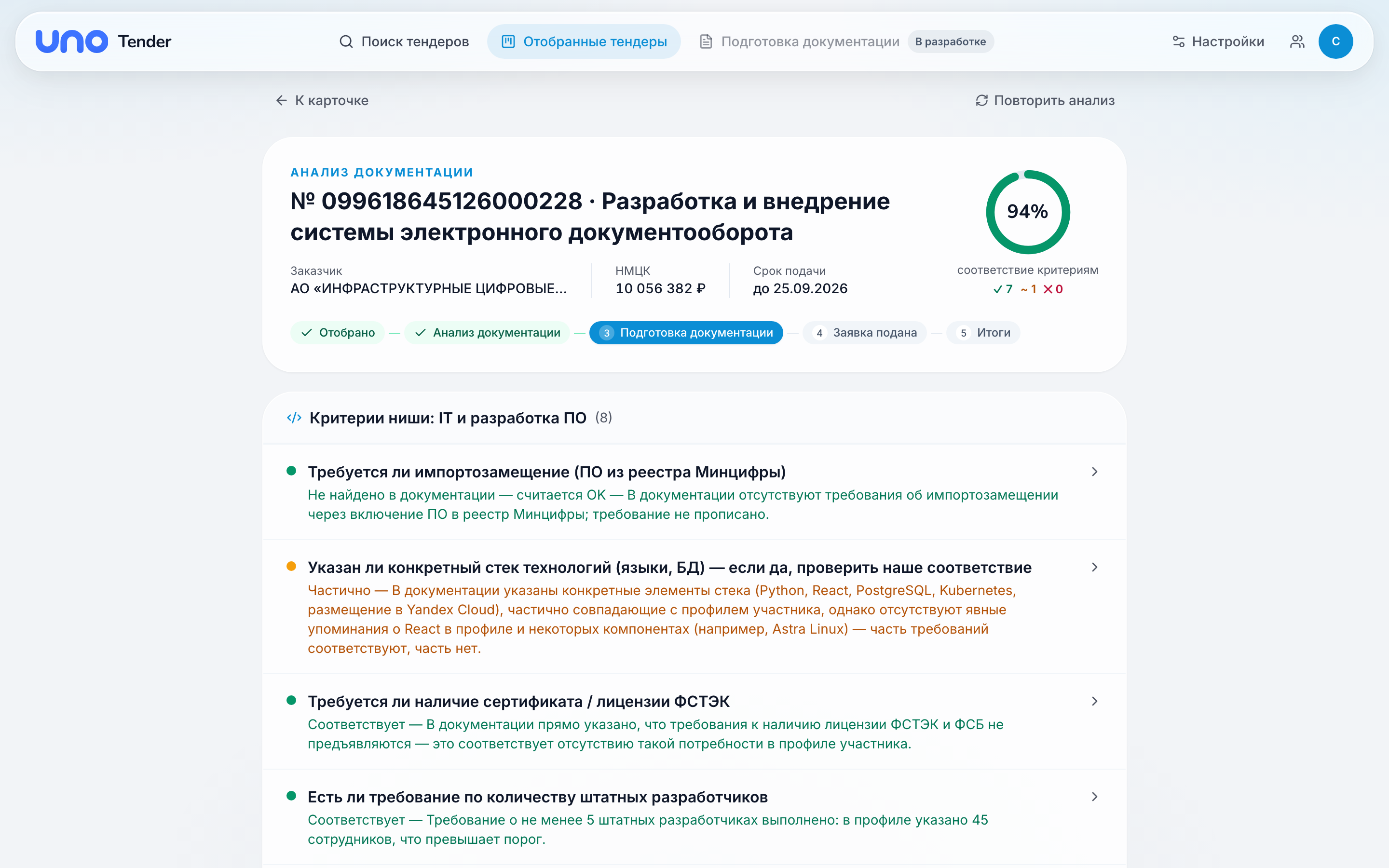Click the В разработке badge
The image size is (1389, 868).
coord(951,41)
